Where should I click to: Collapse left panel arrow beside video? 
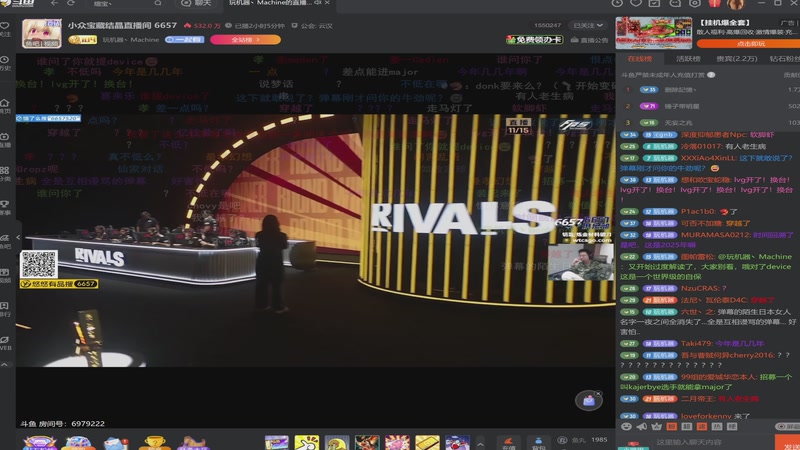point(18,237)
